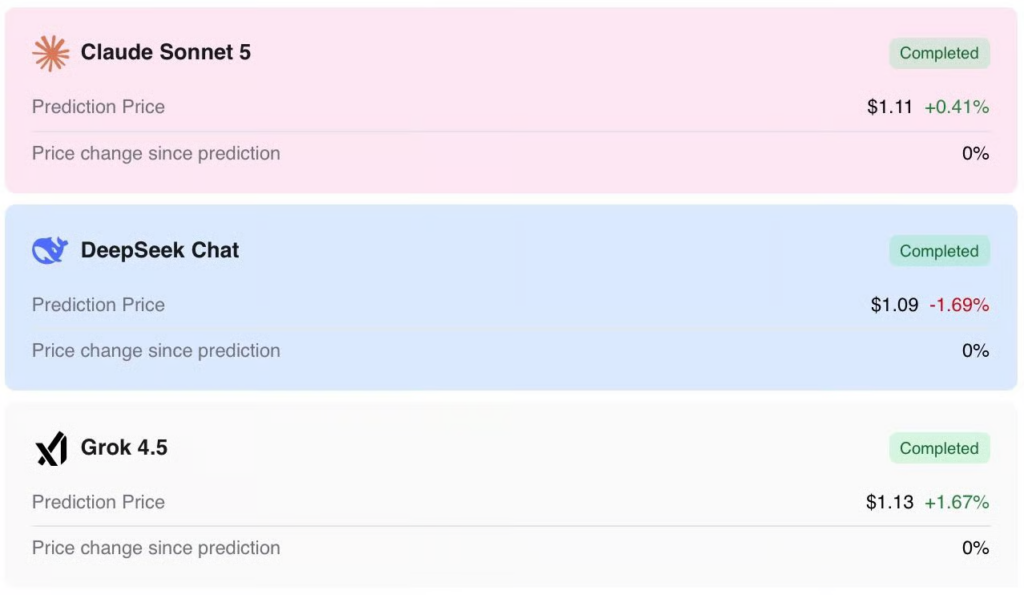Click the +1.67% green change indicator
This screenshot has width=1024, height=595.
click(957, 502)
